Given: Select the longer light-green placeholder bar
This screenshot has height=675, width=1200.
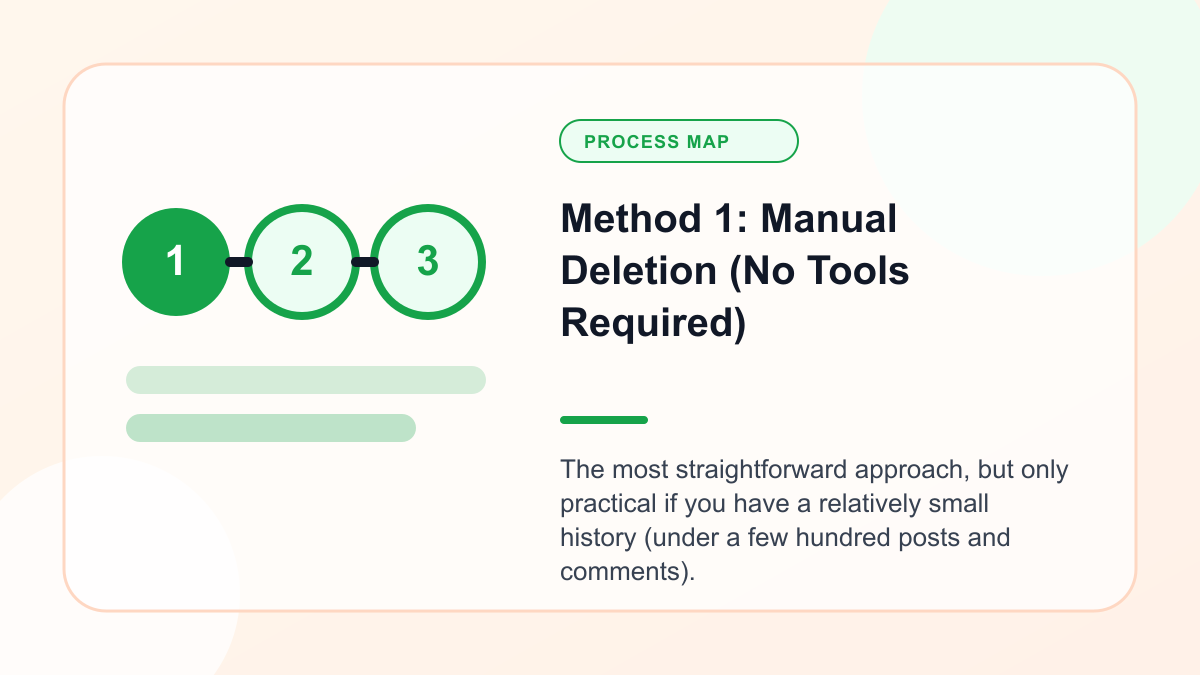Looking at the screenshot, I should (x=306, y=380).
